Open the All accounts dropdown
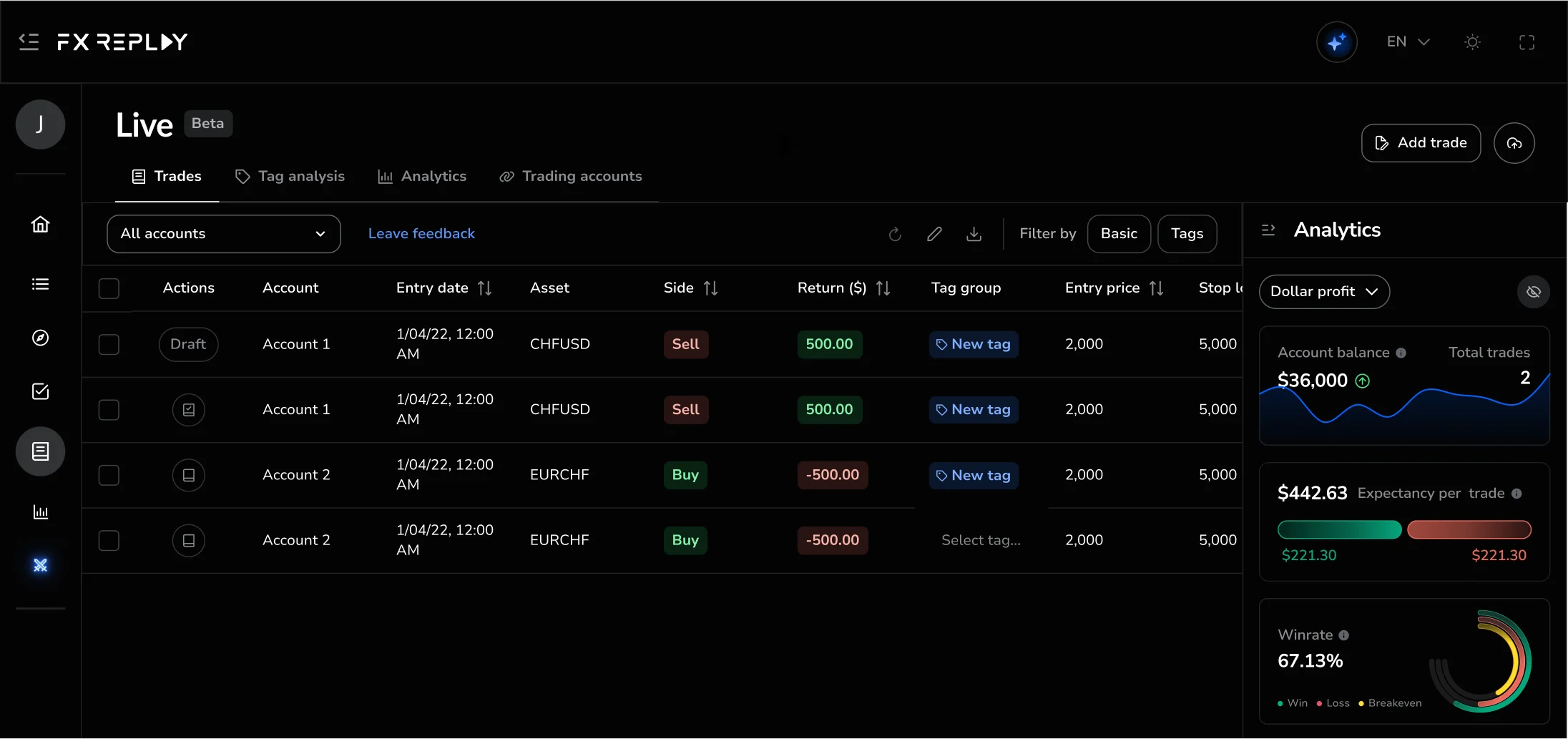The height and width of the screenshot is (739, 1568). [x=224, y=234]
